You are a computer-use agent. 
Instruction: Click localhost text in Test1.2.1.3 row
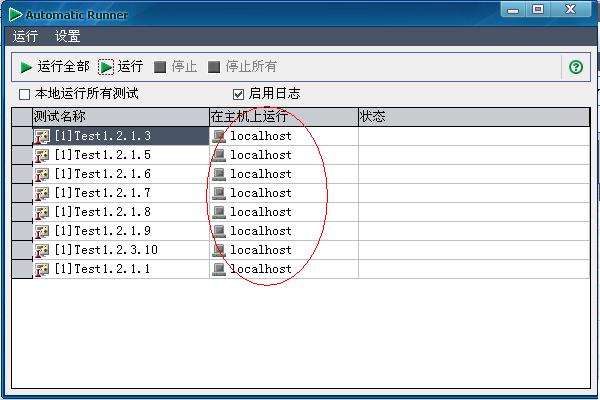[261, 136]
